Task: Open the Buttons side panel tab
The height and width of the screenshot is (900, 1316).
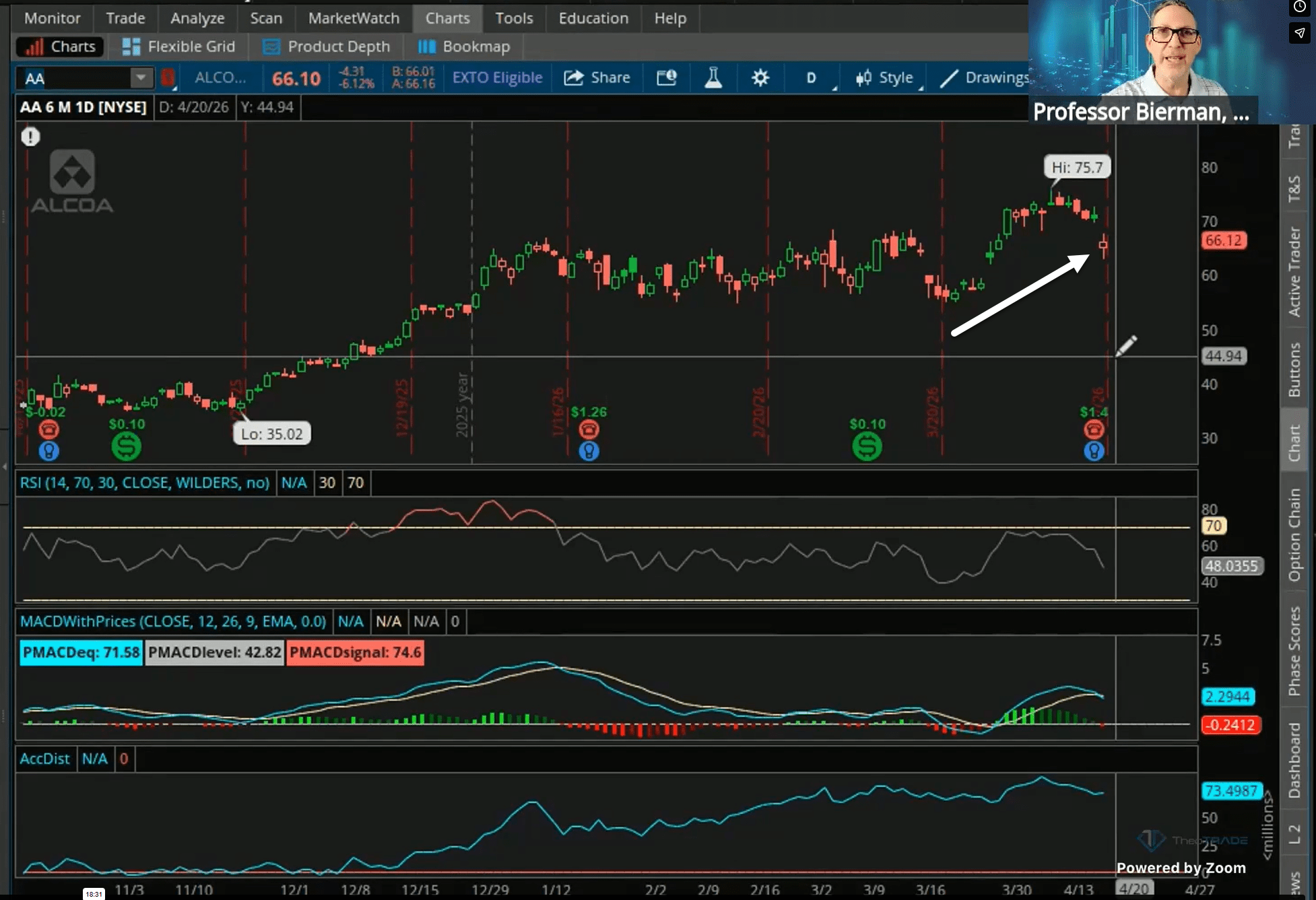Action: tap(1294, 370)
